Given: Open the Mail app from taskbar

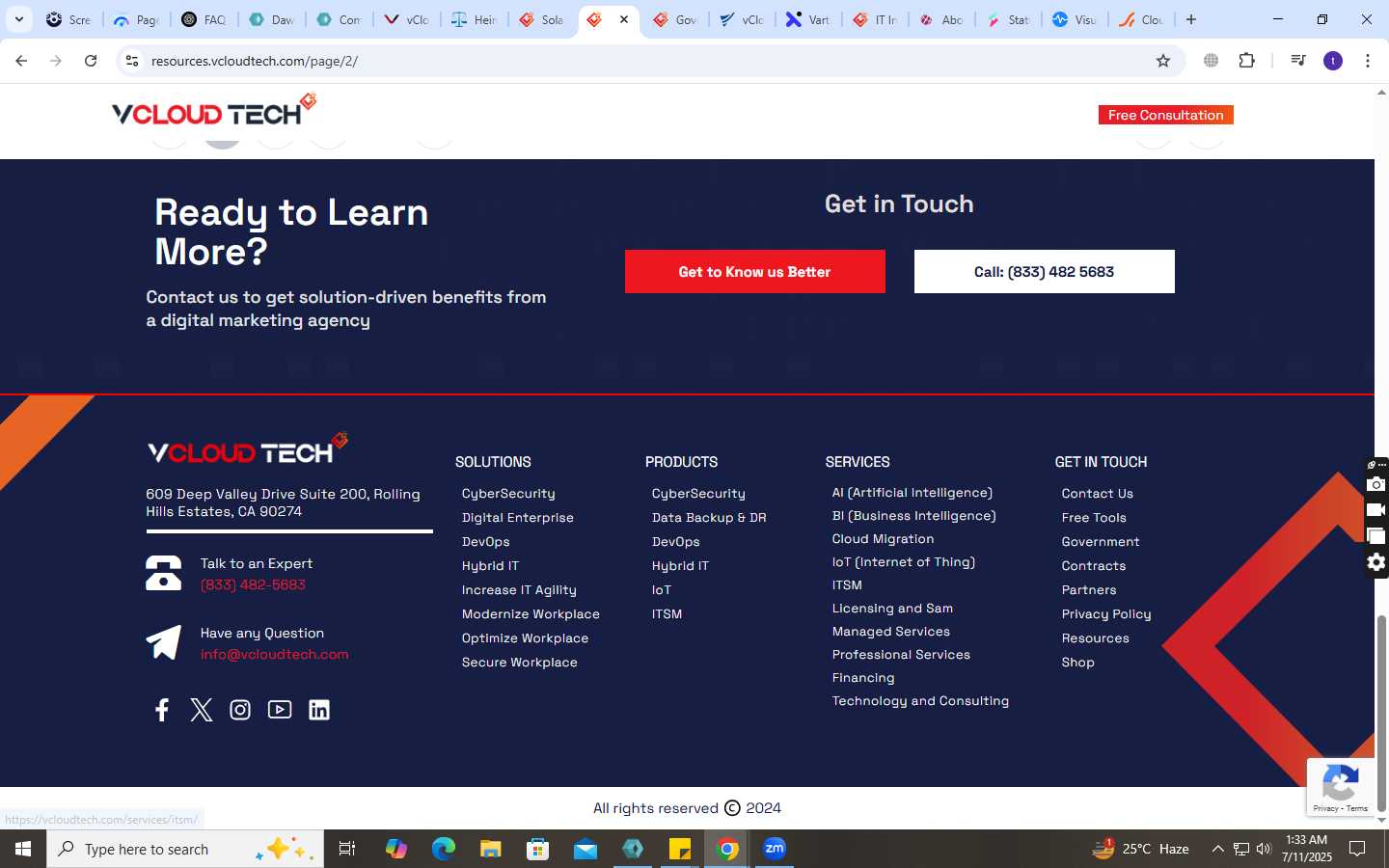Looking at the screenshot, I should 586,849.
